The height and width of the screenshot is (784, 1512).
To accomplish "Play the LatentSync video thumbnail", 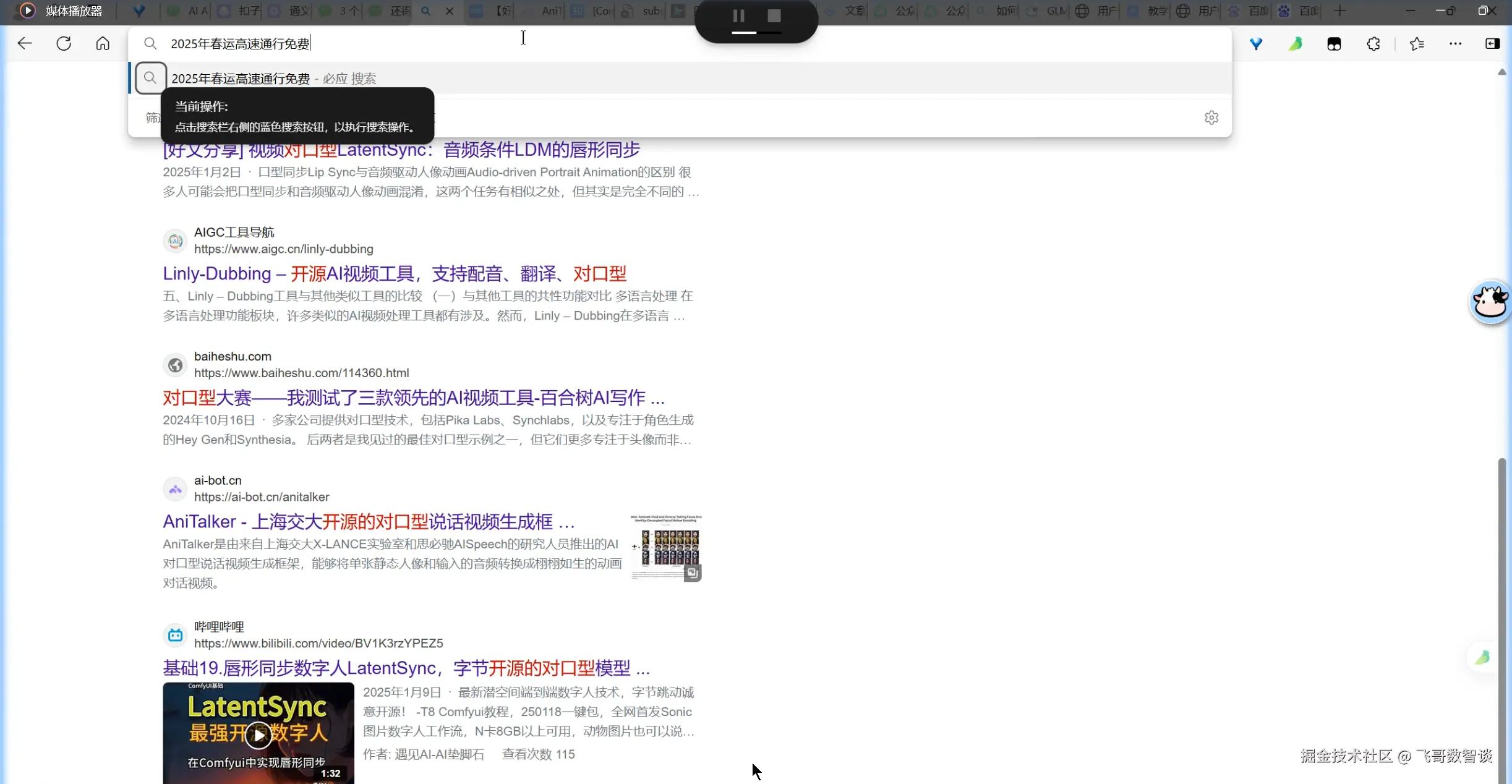I will [x=258, y=734].
